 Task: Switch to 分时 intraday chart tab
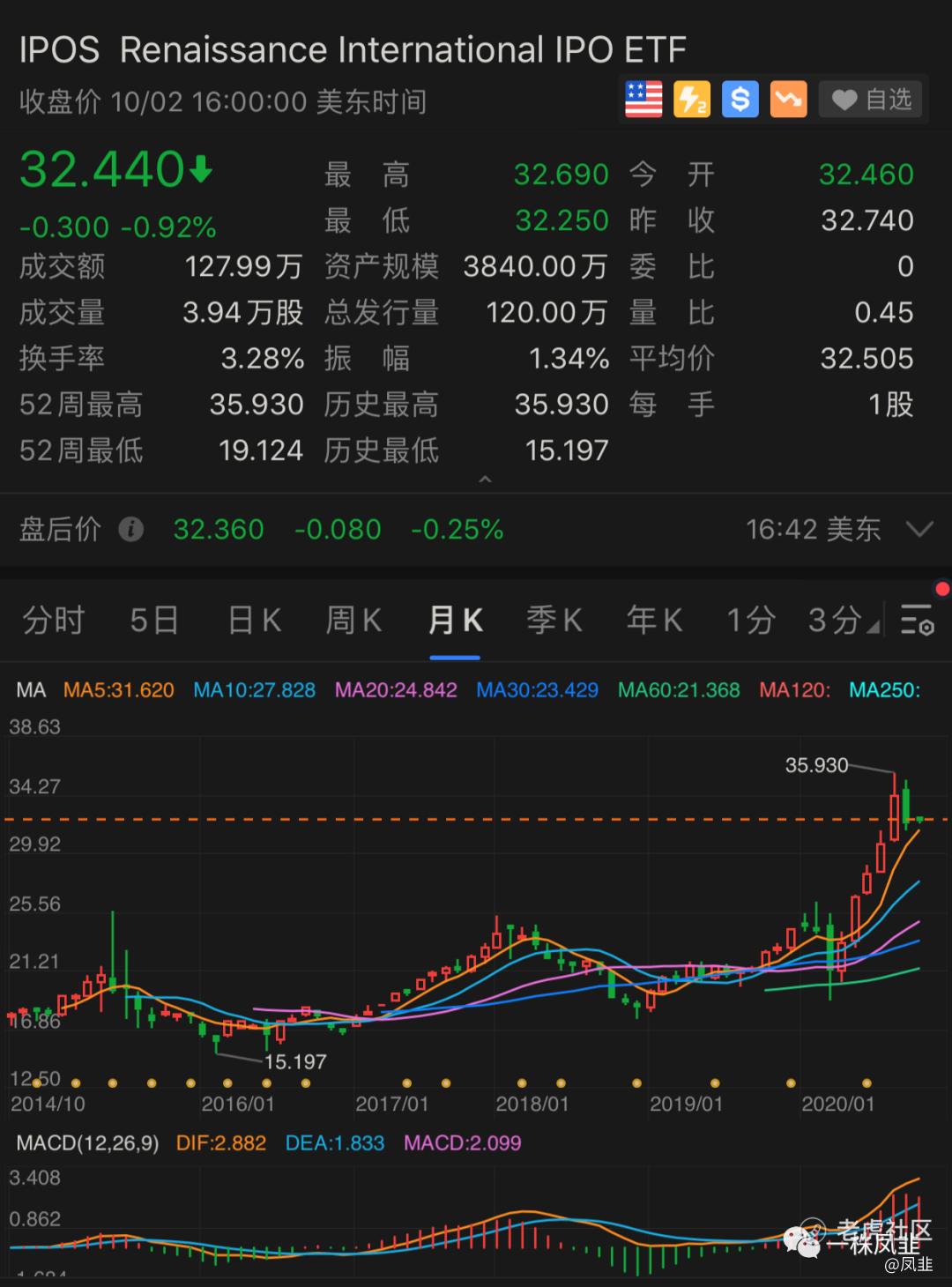click(x=53, y=621)
